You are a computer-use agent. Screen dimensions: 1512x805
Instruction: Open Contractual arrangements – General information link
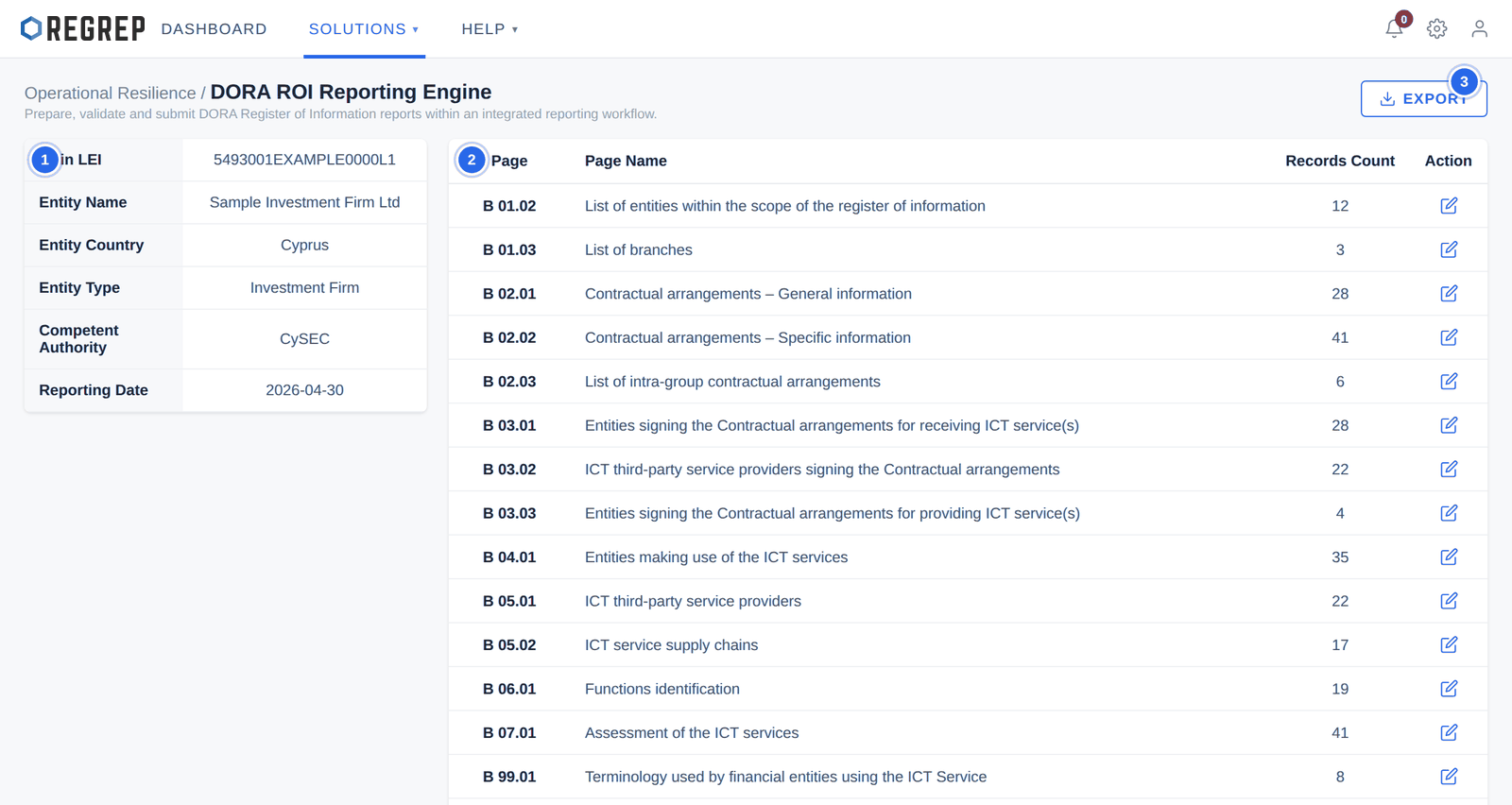click(747, 294)
